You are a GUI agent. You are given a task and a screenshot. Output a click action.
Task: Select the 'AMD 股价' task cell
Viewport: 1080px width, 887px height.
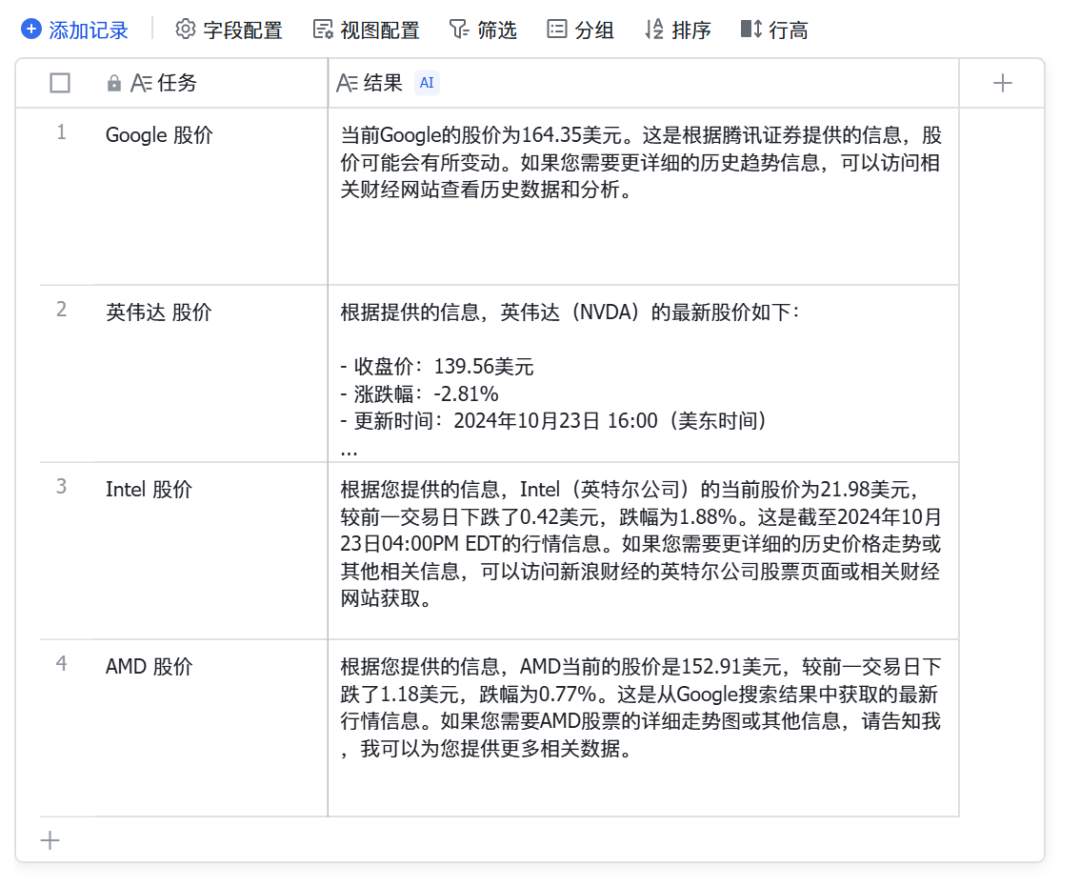coord(211,728)
